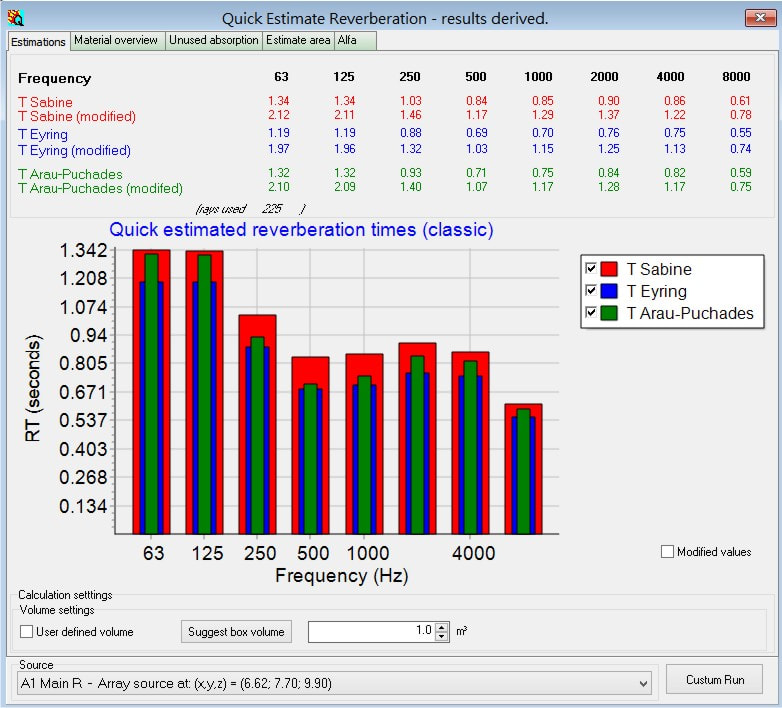This screenshot has height=708, width=782.
Task: Click the Frequency header label
Action: click(x=54, y=78)
